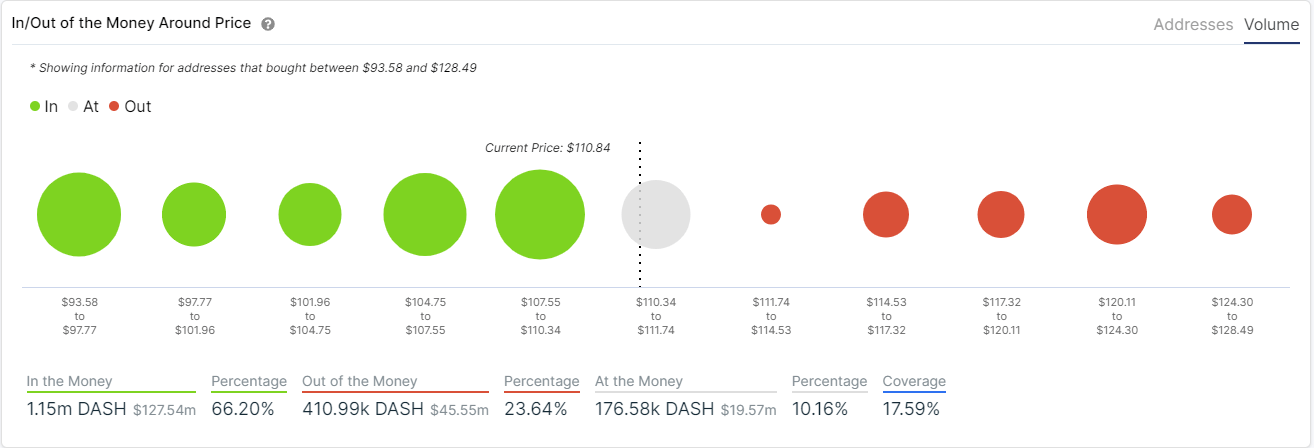The width and height of the screenshot is (1314, 448).
Task: Select the green bubble for $93.58 to $97.77
Action: (x=79, y=214)
